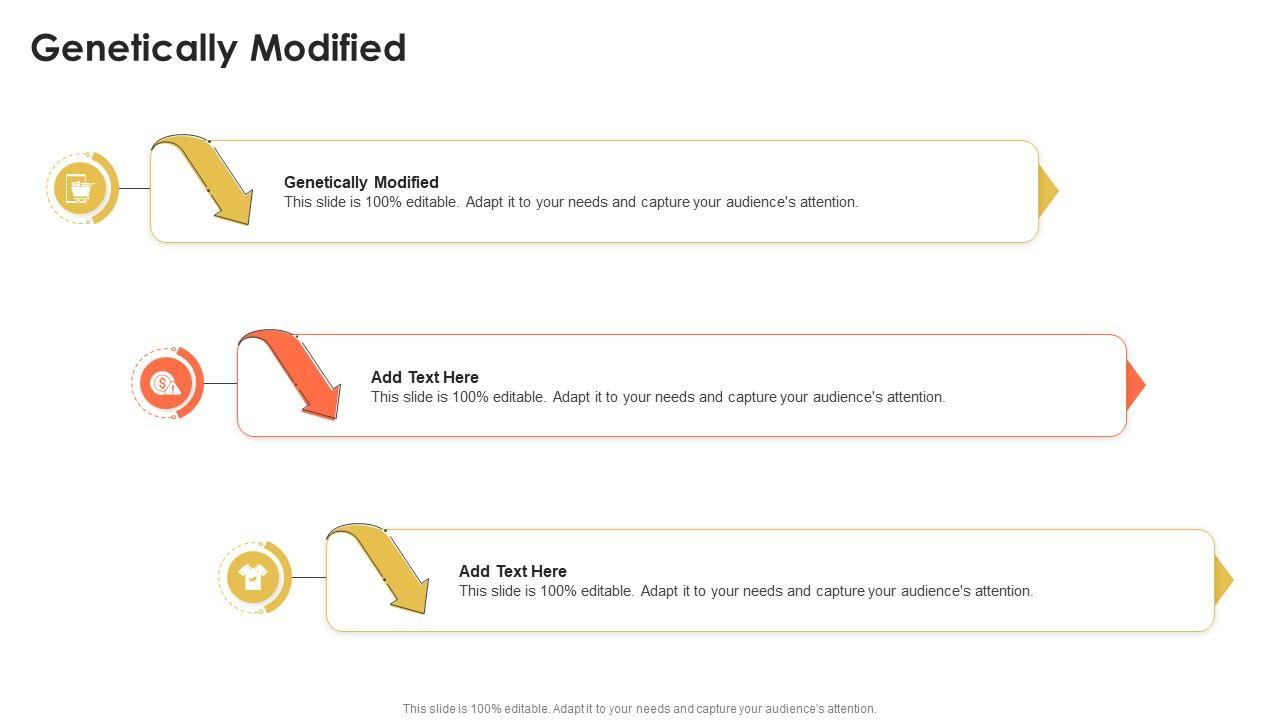Viewport: 1280px width, 720px height.
Task: Click yellow triangle pointer on first box
Action: (x=1047, y=191)
